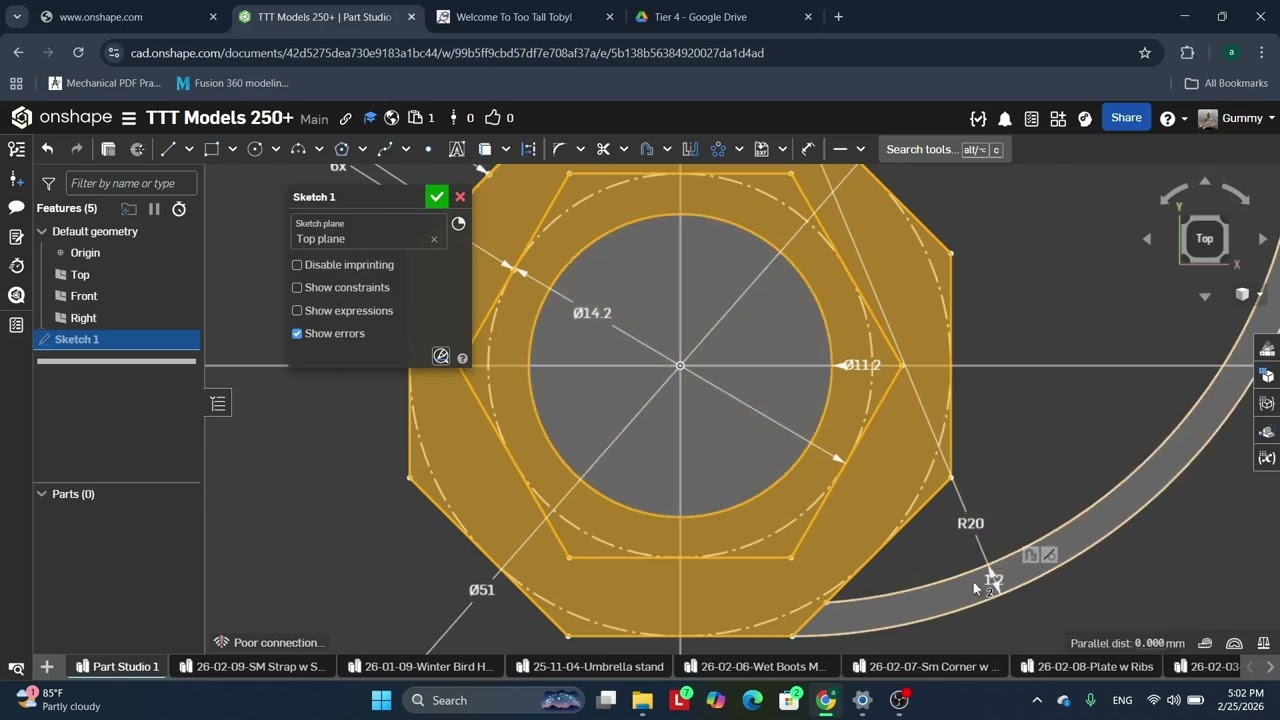Open the onshape hamburger menu
The height and width of the screenshot is (720, 1280).
click(x=129, y=118)
